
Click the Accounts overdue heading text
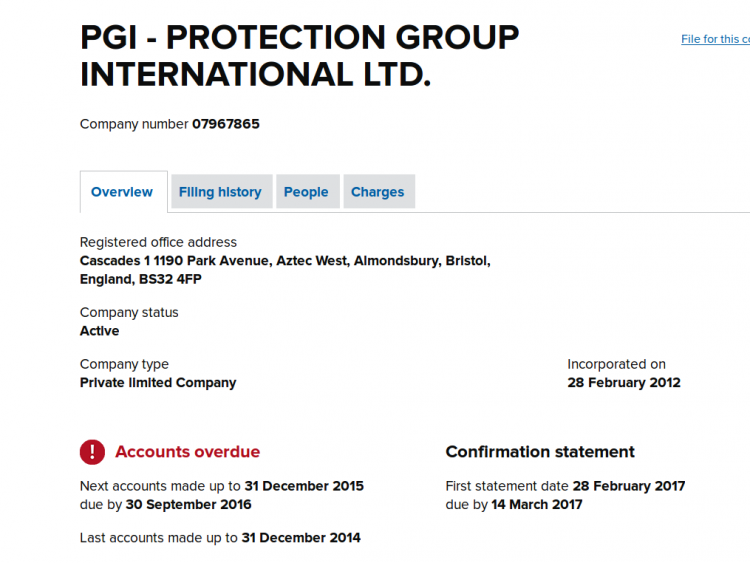click(x=188, y=452)
